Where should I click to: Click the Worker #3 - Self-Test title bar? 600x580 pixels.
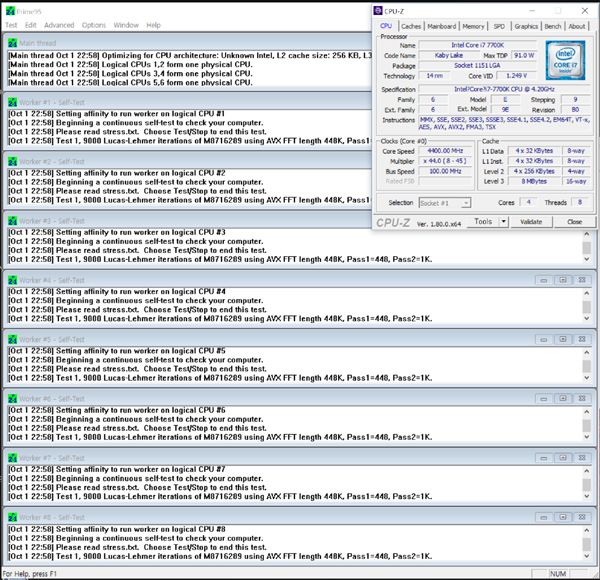tap(188, 221)
